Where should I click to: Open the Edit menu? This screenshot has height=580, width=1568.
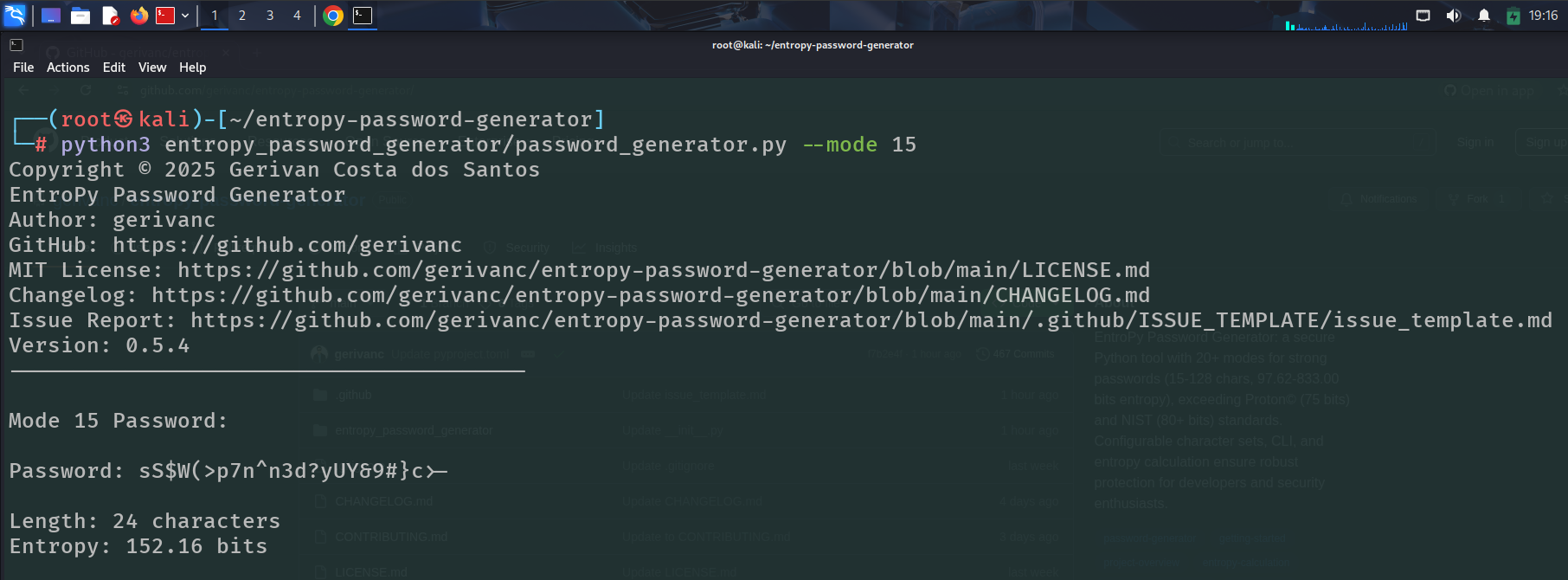pyautogui.click(x=114, y=68)
